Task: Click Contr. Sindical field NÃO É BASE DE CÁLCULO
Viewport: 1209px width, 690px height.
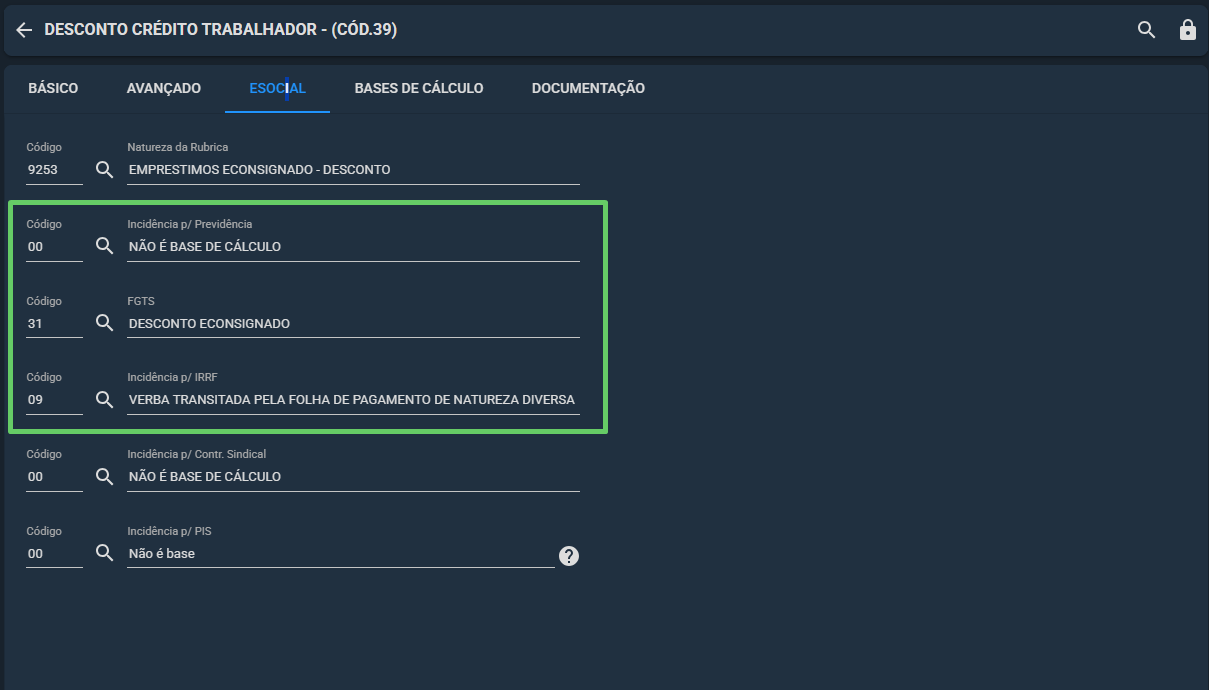Action: coord(354,477)
